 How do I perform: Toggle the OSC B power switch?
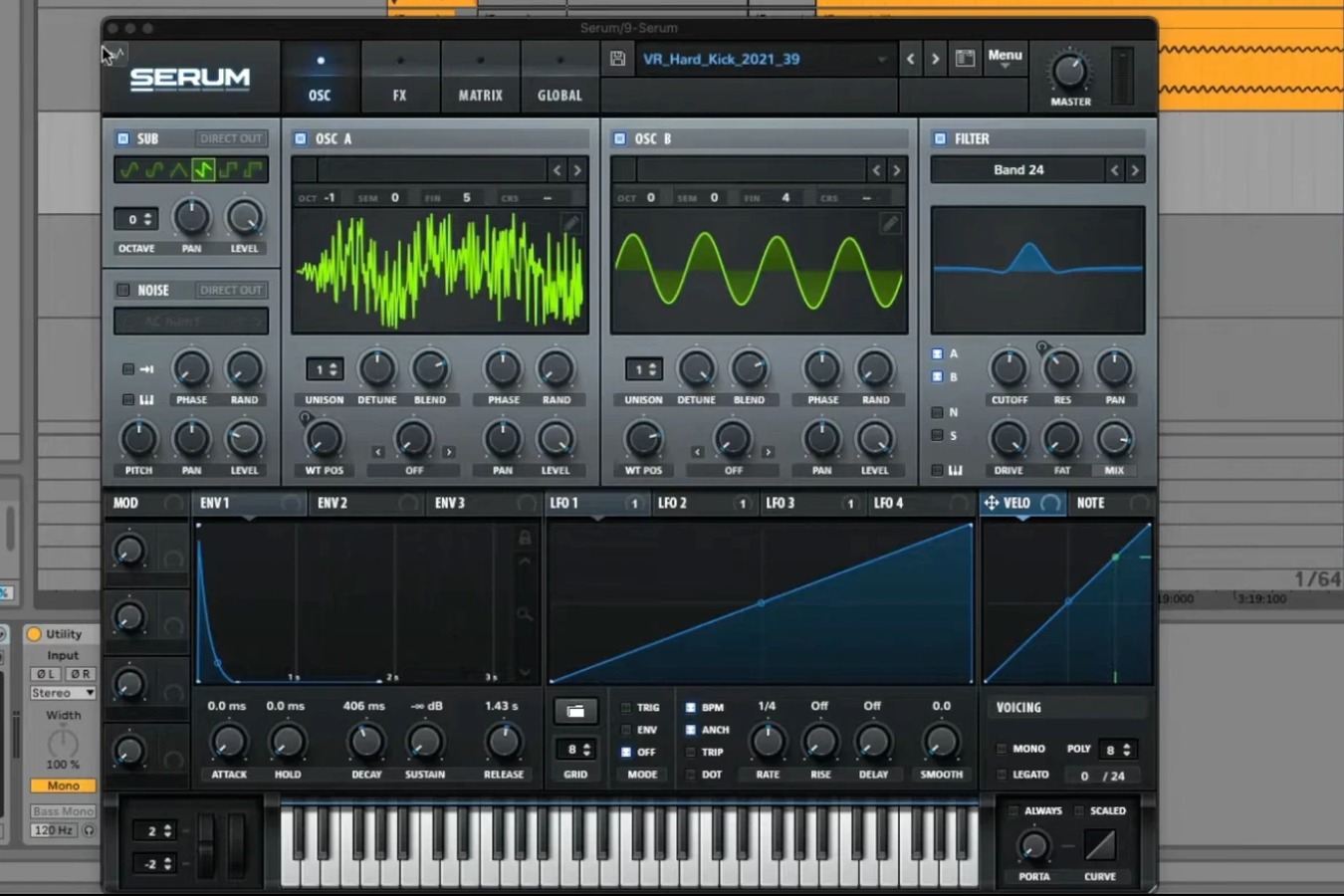pyautogui.click(x=619, y=138)
